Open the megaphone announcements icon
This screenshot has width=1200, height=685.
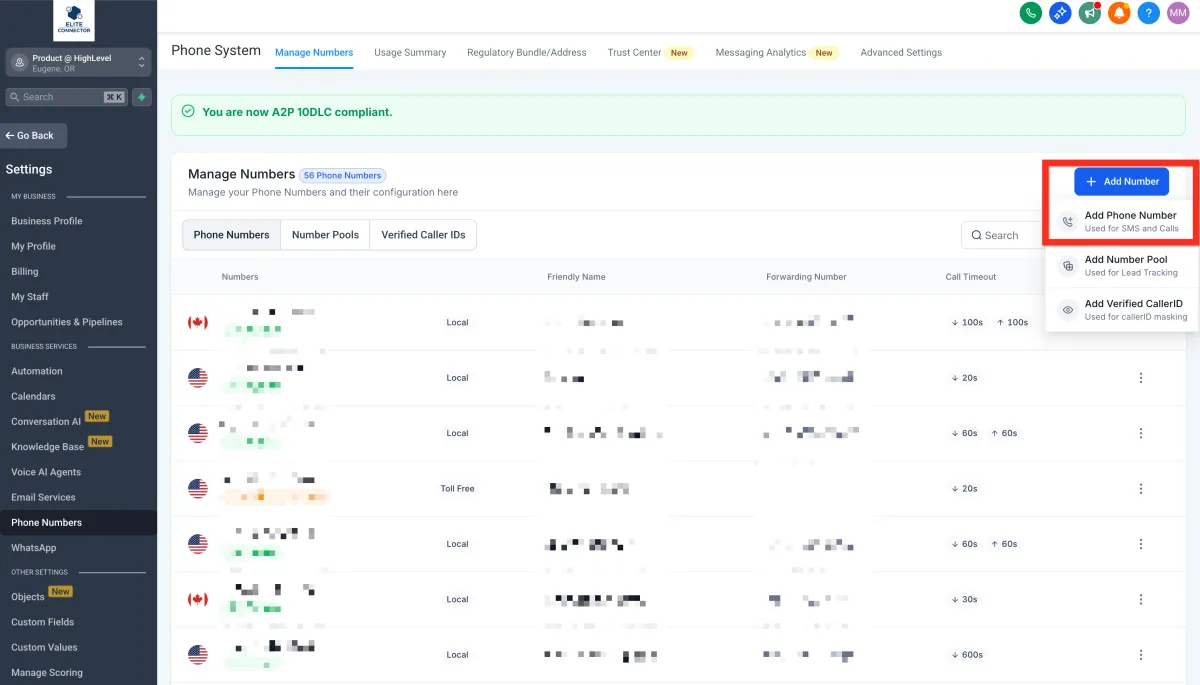pyautogui.click(x=1089, y=13)
